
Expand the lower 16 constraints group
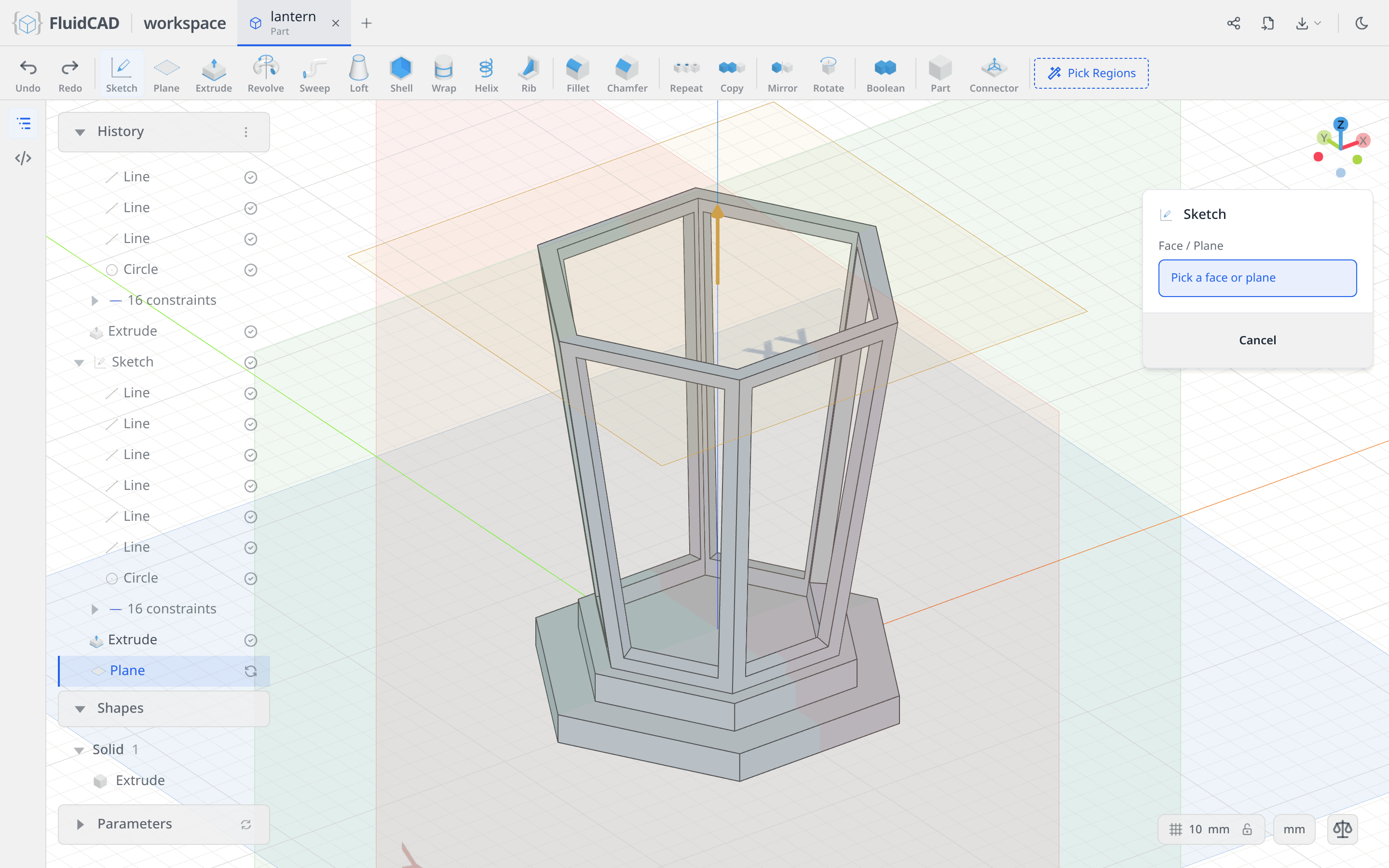[95, 609]
